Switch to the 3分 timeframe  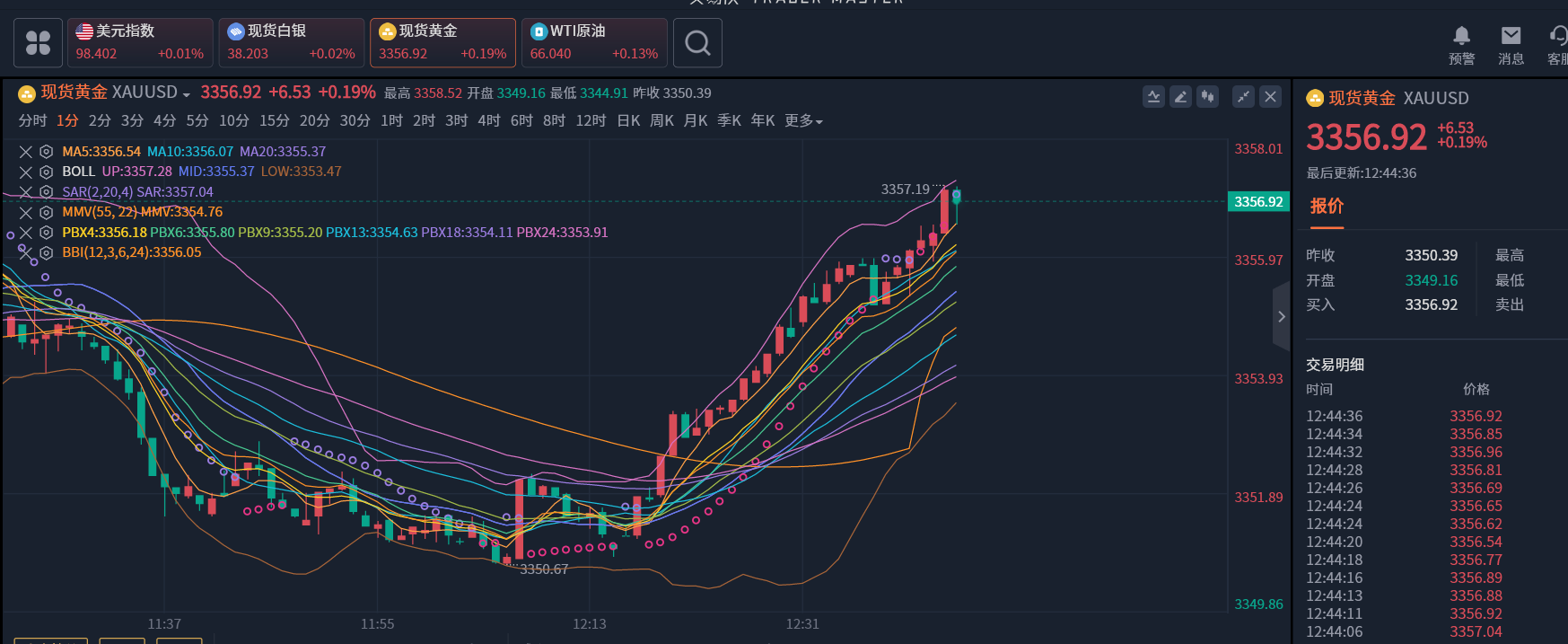(x=132, y=120)
